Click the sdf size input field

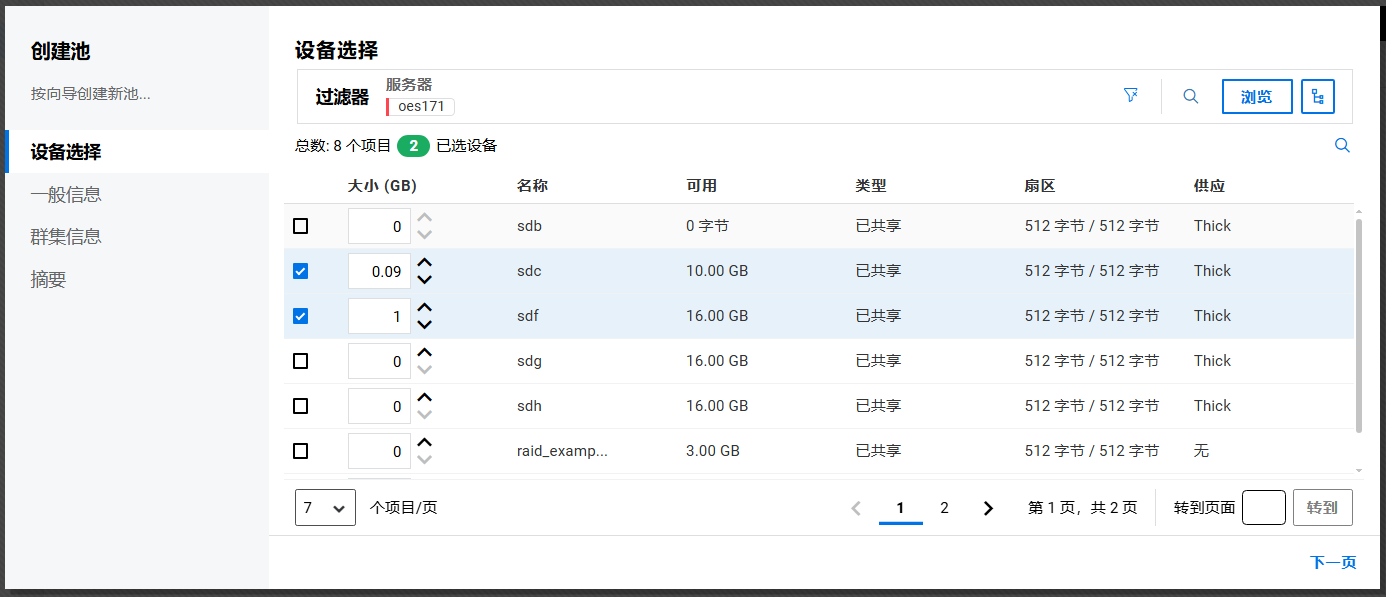pyautogui.click(x=379, y=317)
